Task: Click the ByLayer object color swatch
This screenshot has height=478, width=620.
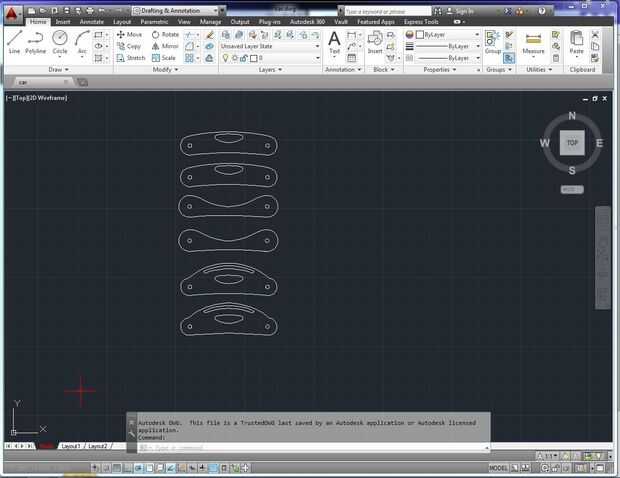Action: coord(420,35)
